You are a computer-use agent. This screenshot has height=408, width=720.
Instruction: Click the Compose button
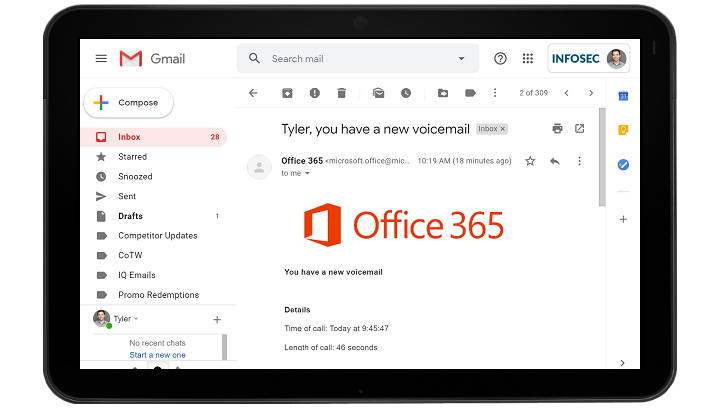point(128,102)
